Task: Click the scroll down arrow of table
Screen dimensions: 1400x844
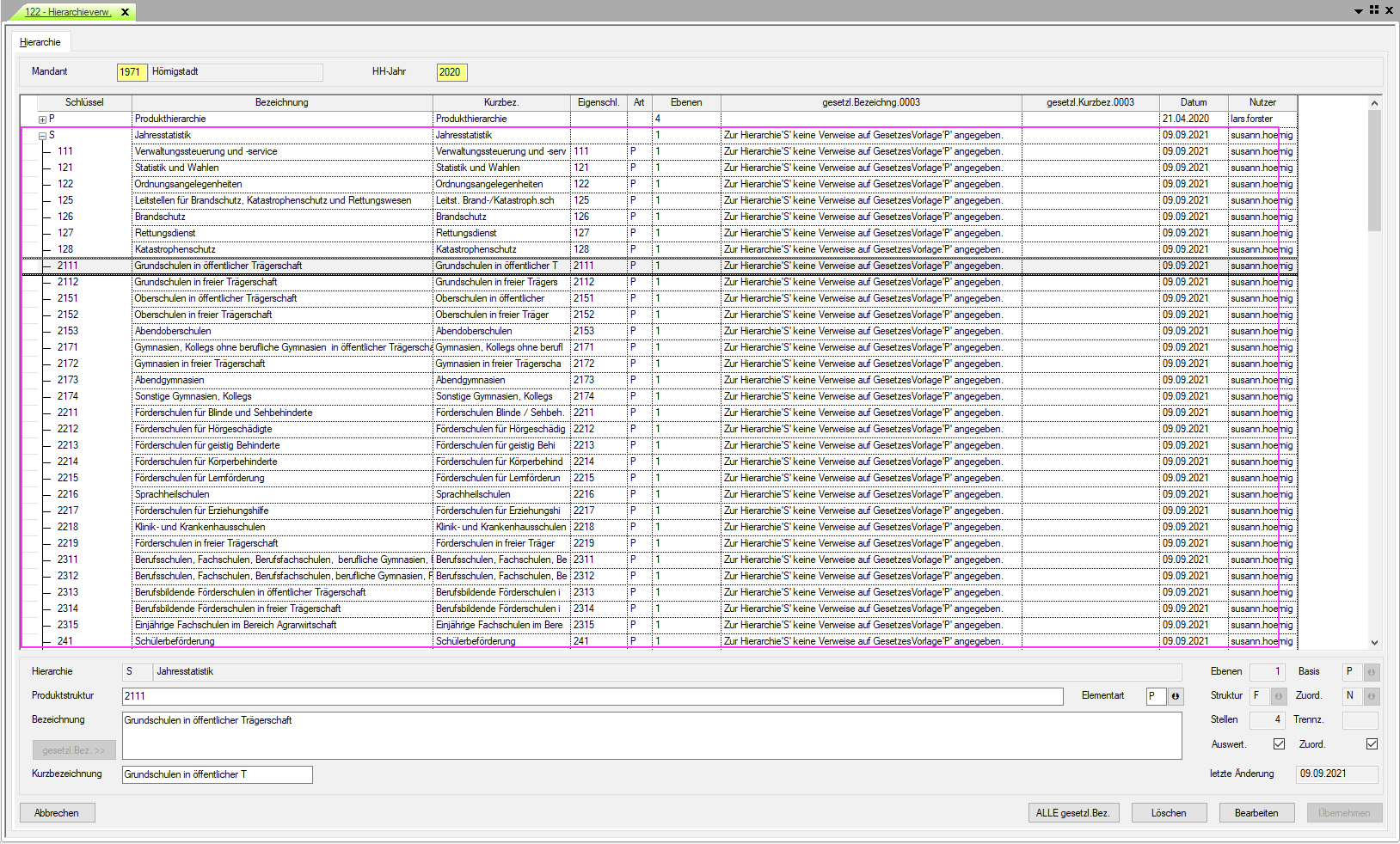Action: 1374,642
